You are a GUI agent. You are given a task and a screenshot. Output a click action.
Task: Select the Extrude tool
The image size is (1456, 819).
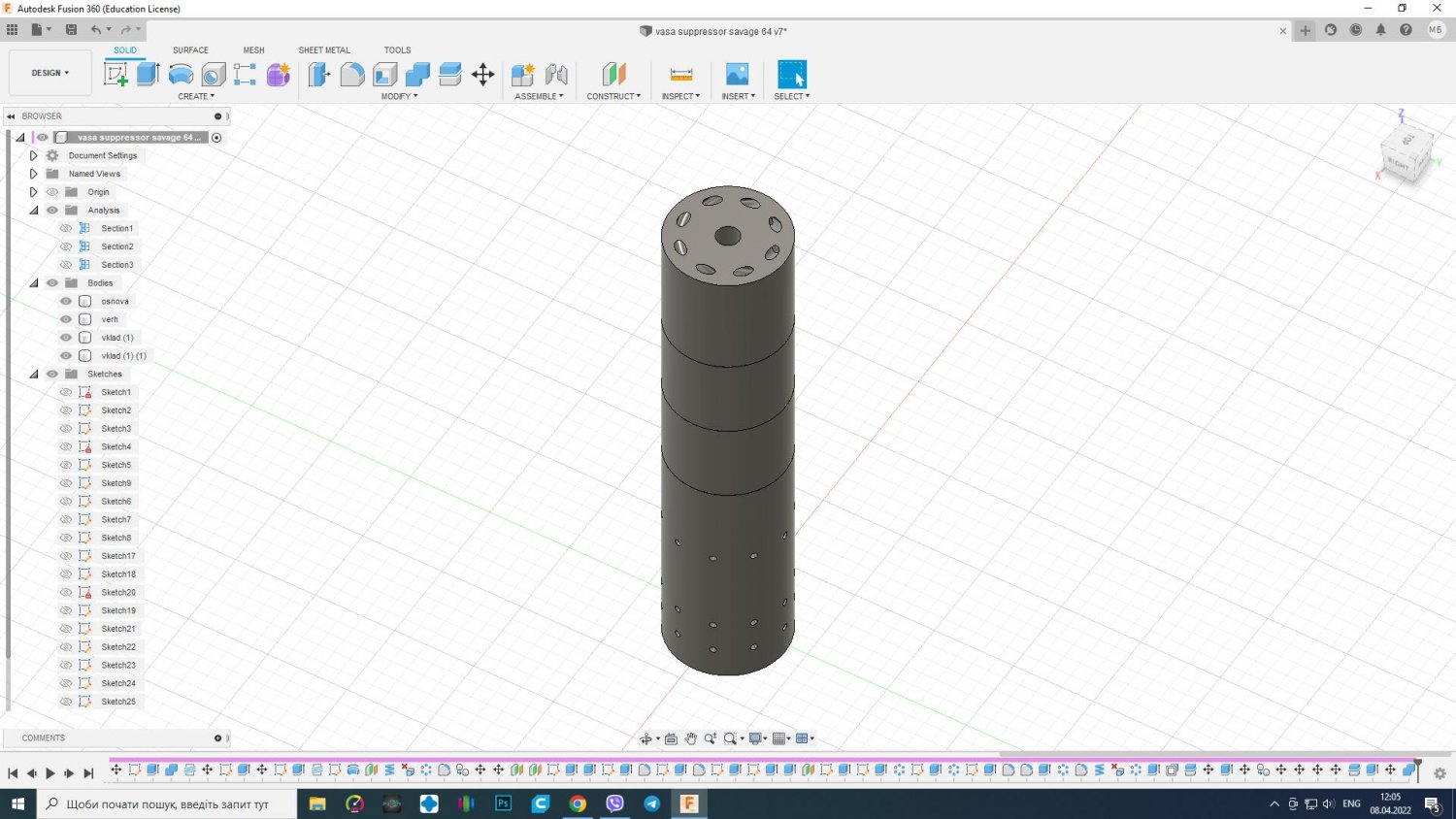coord(149,74)
